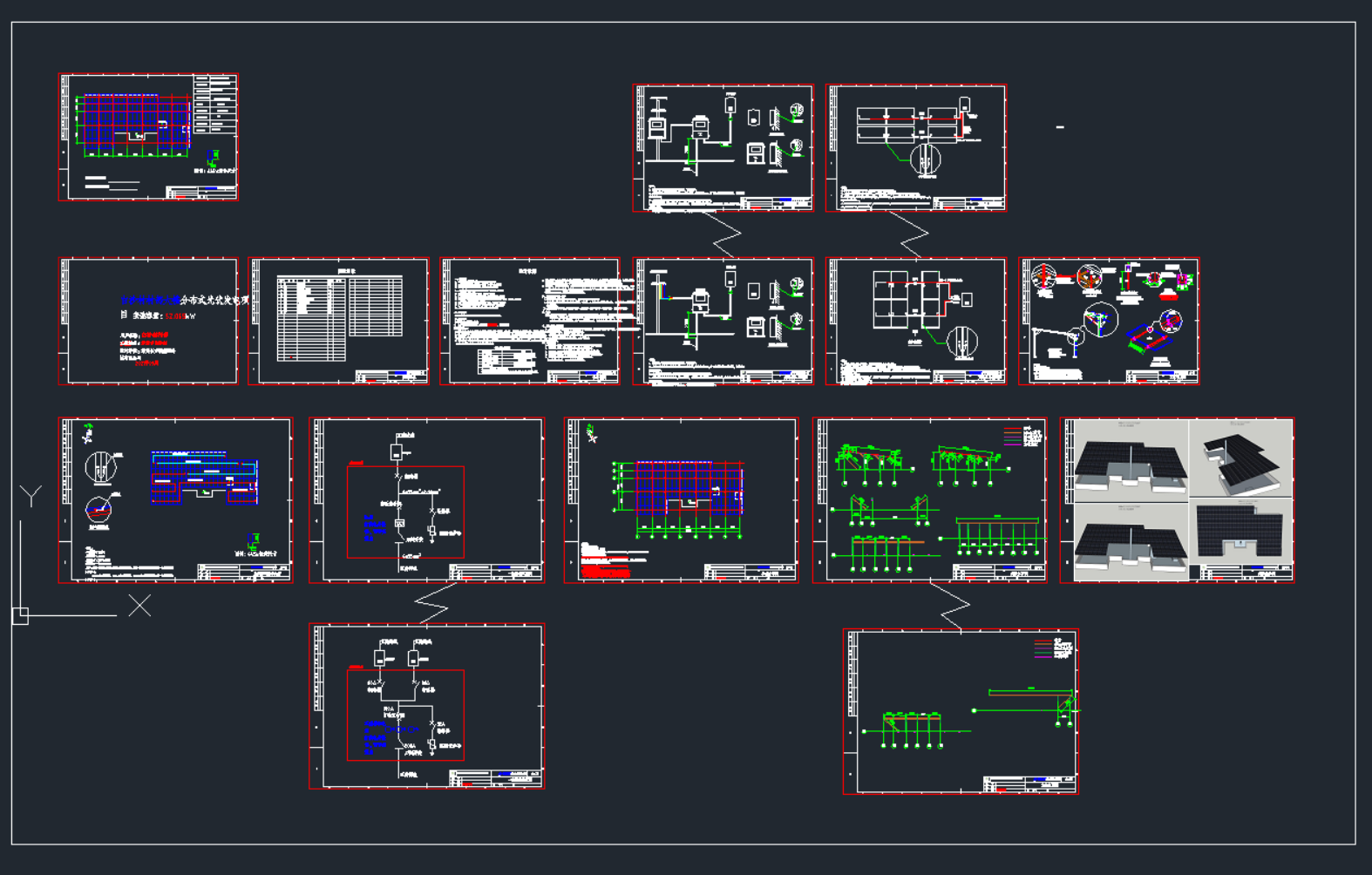Screen dimensions: 1372x875
Task: Click detail circle in four-square module sheet
Action: coord(961,342)
